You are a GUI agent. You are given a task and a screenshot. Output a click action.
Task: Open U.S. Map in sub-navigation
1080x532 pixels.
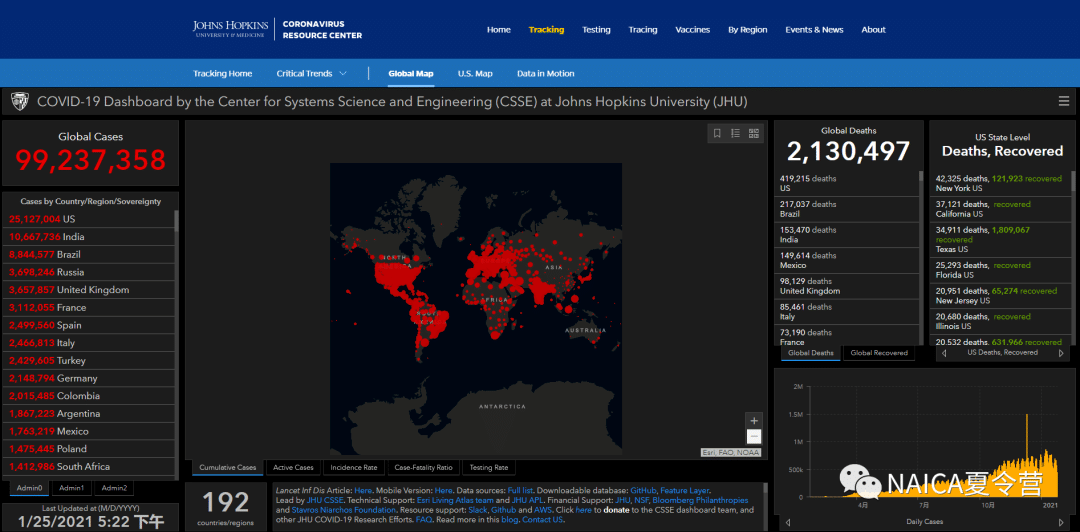coord(475,74)
